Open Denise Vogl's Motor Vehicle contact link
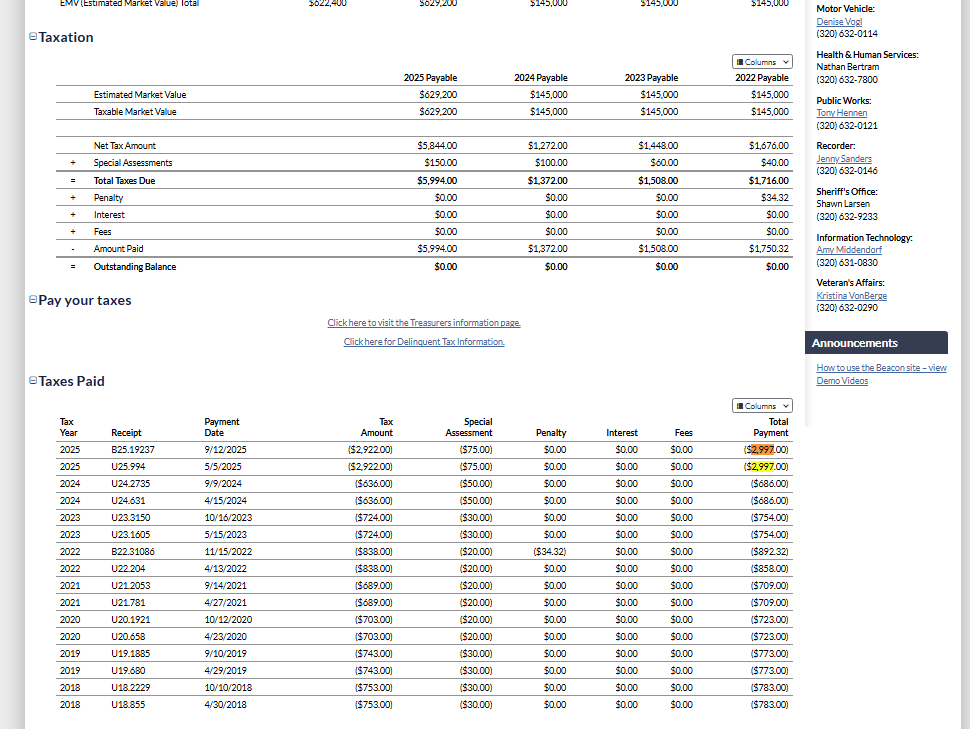 point(837,21)
